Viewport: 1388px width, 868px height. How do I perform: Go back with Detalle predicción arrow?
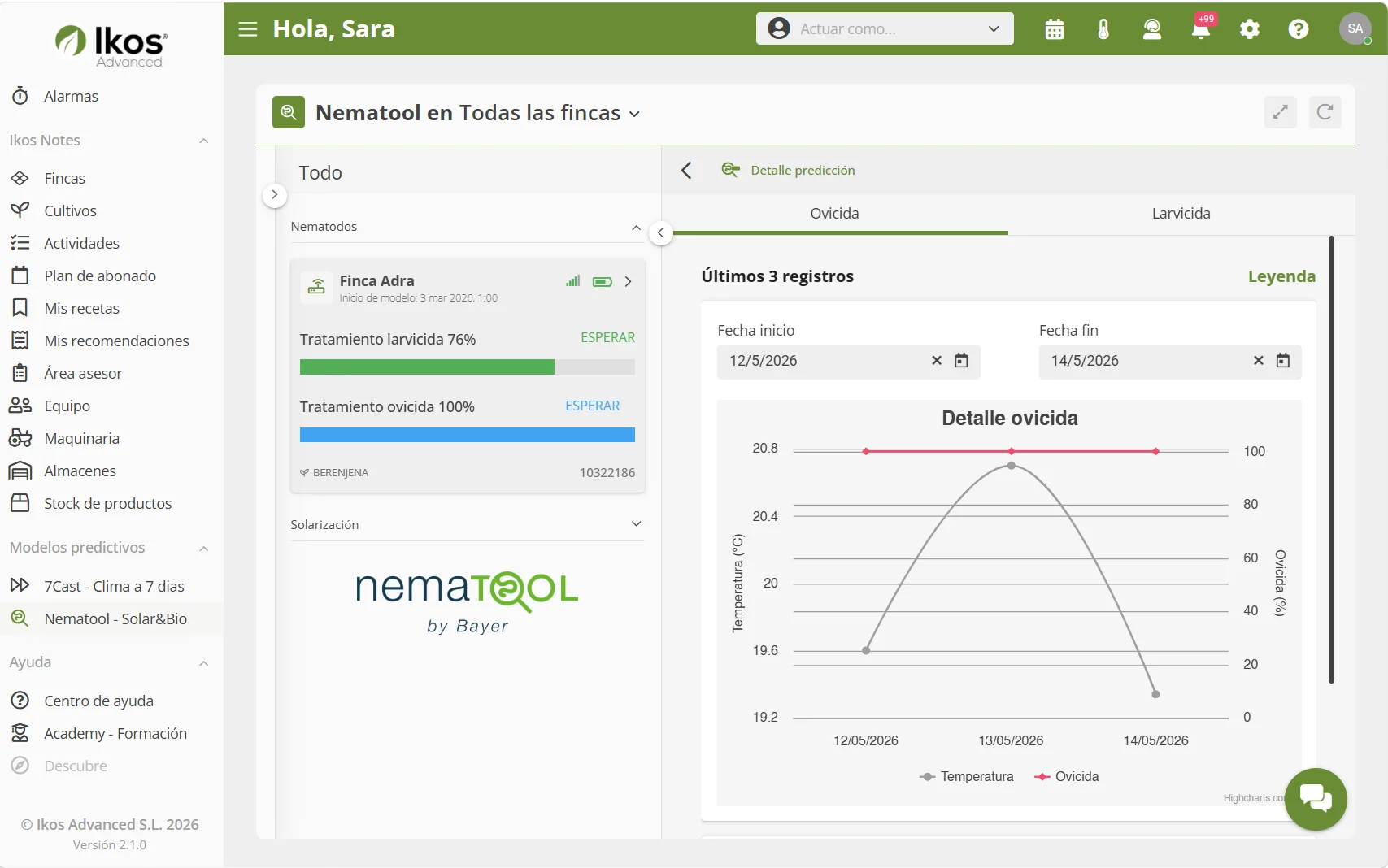pyautogui.click(x=686, y=170)
